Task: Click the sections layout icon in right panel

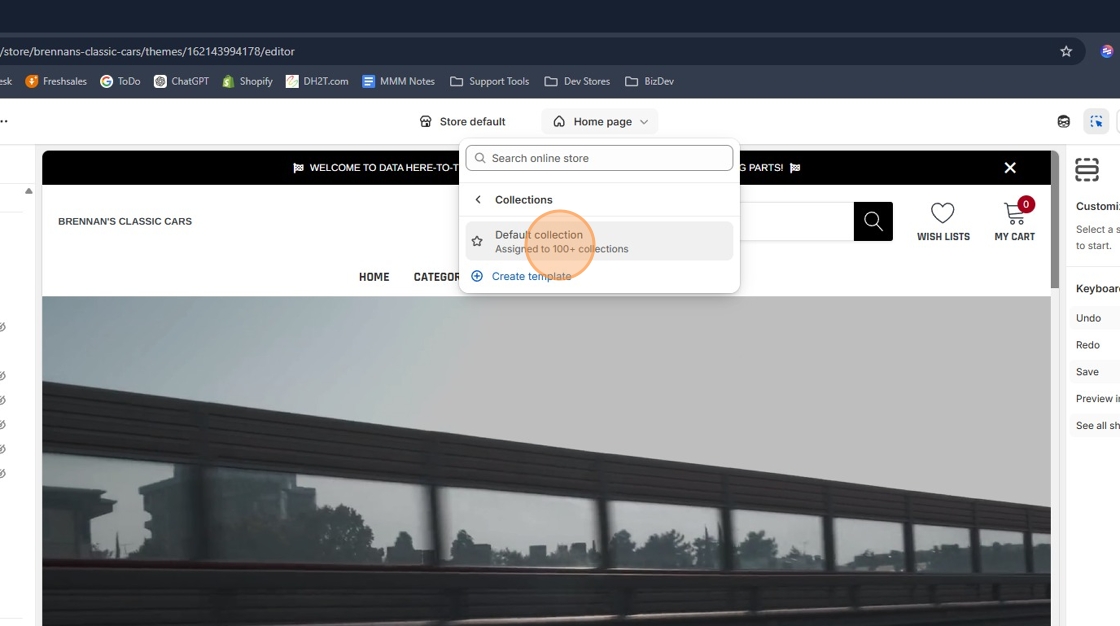Action: click(1086, 169)
